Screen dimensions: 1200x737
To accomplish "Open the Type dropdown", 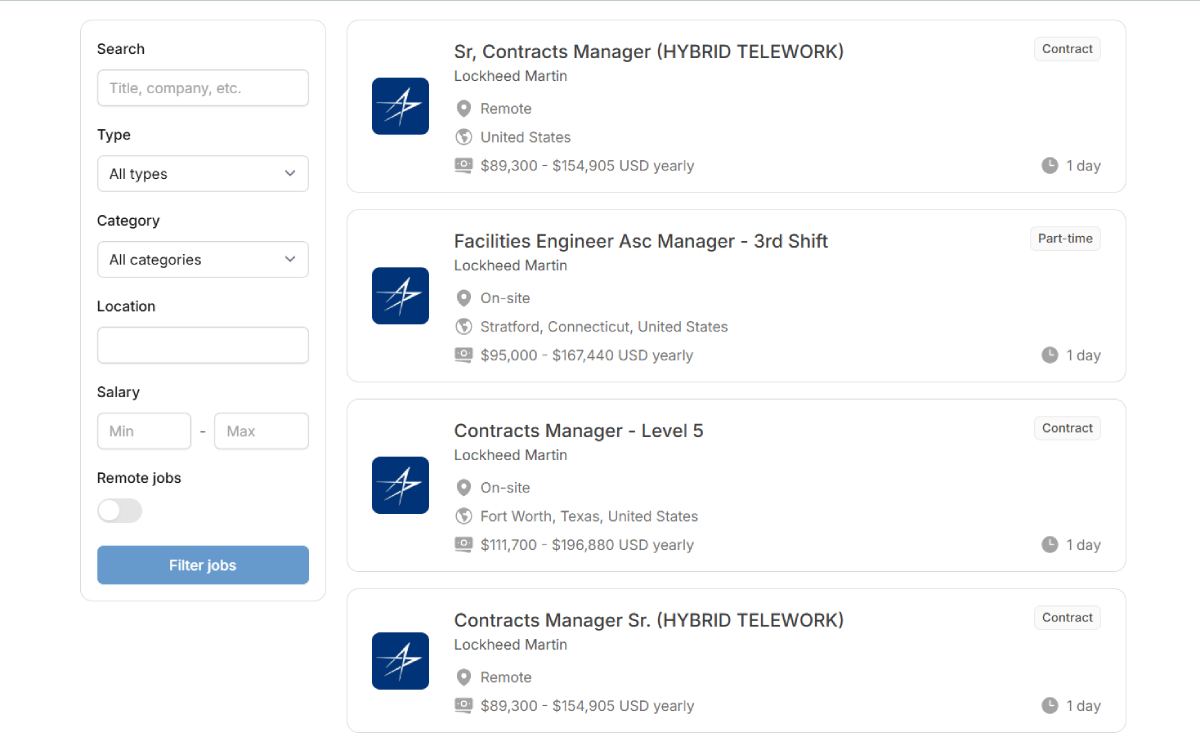I will (x=202, y=174).
